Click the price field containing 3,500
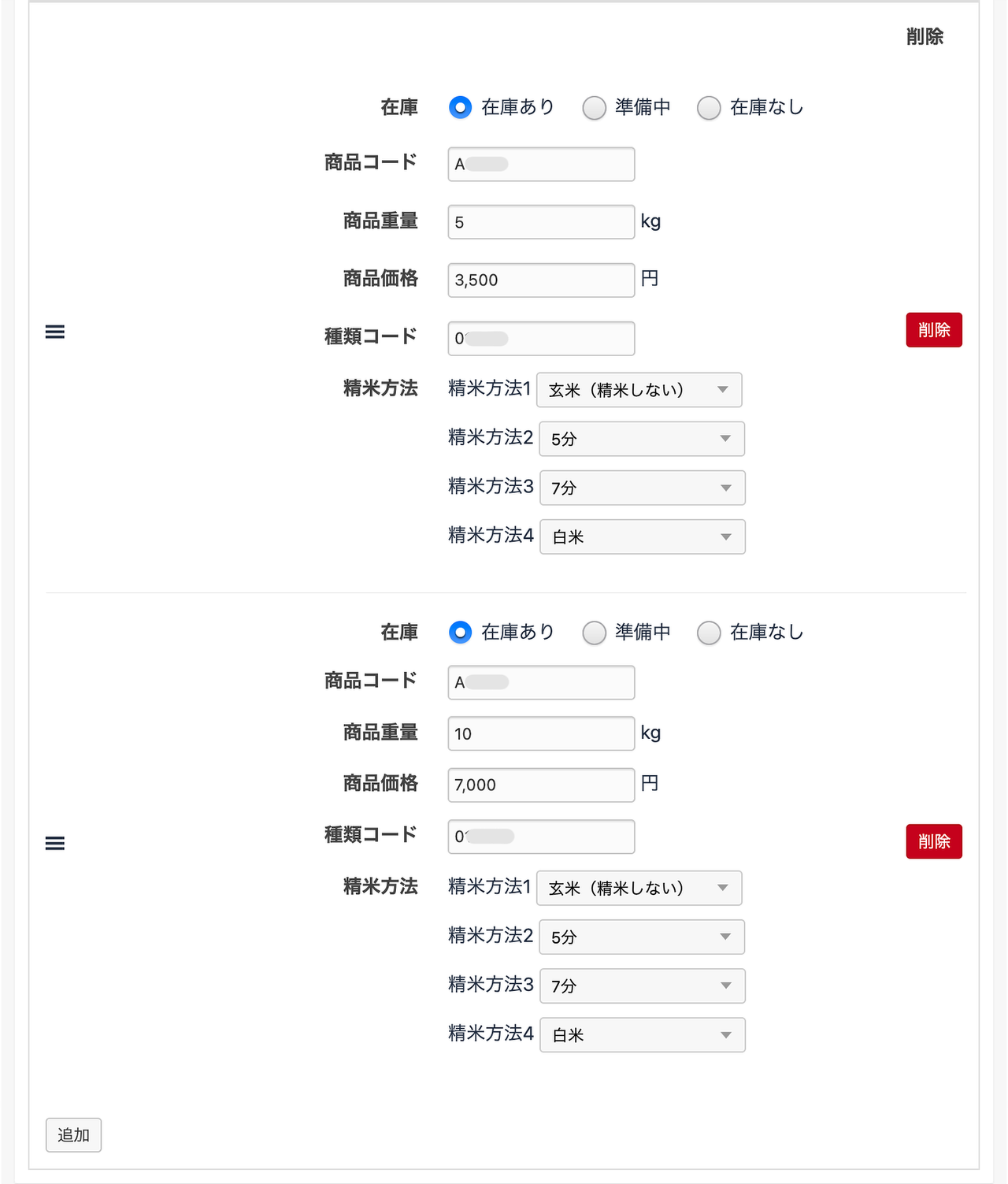The image size is (1008, 1184). [541, 280]
